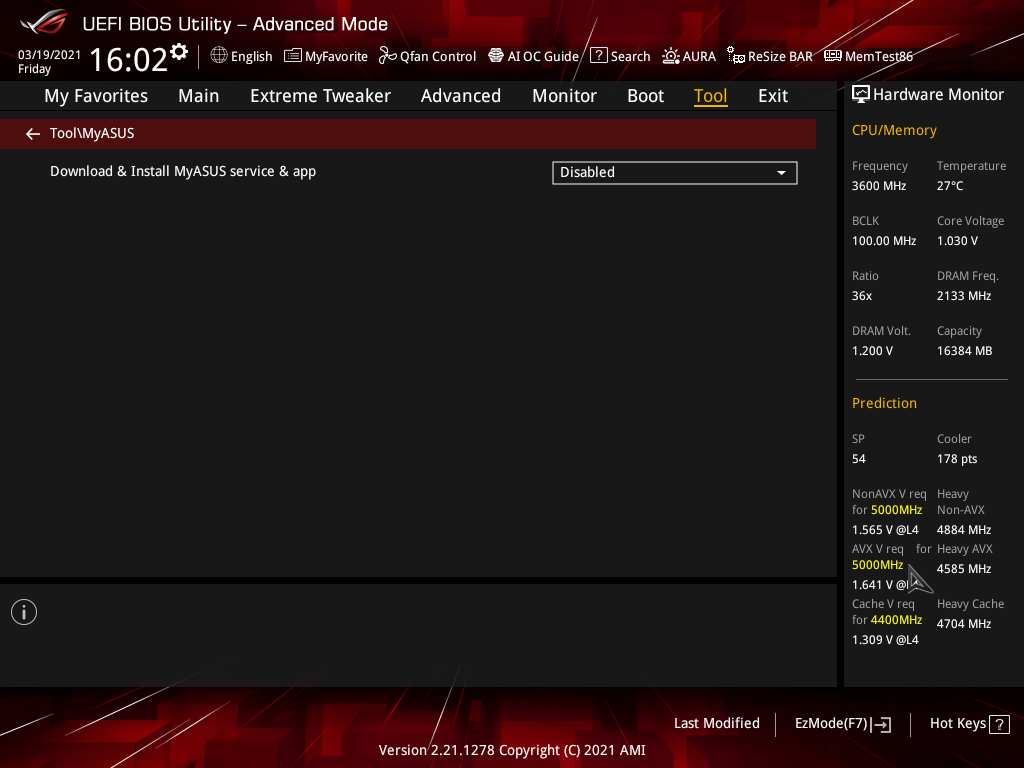Click the info circle icon
This screenshot has width=1024, height=768.
coord(24,612)
